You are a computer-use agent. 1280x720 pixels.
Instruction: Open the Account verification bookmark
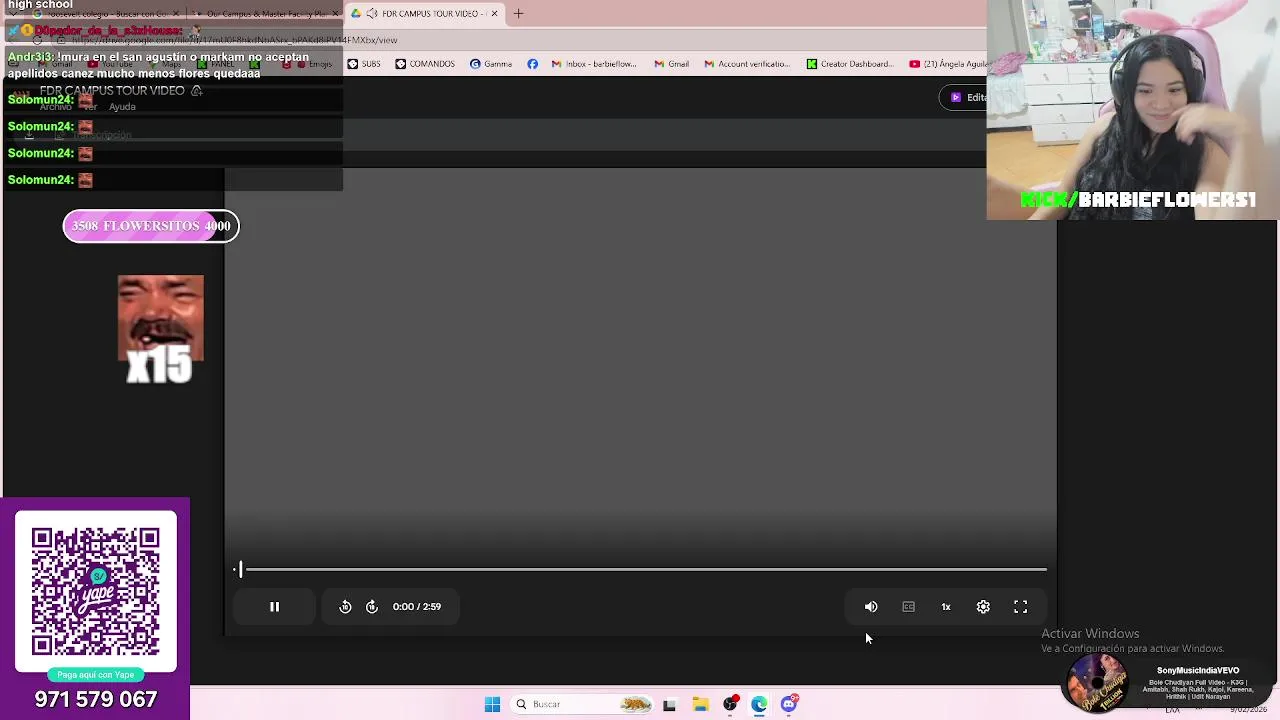[747, 64]
